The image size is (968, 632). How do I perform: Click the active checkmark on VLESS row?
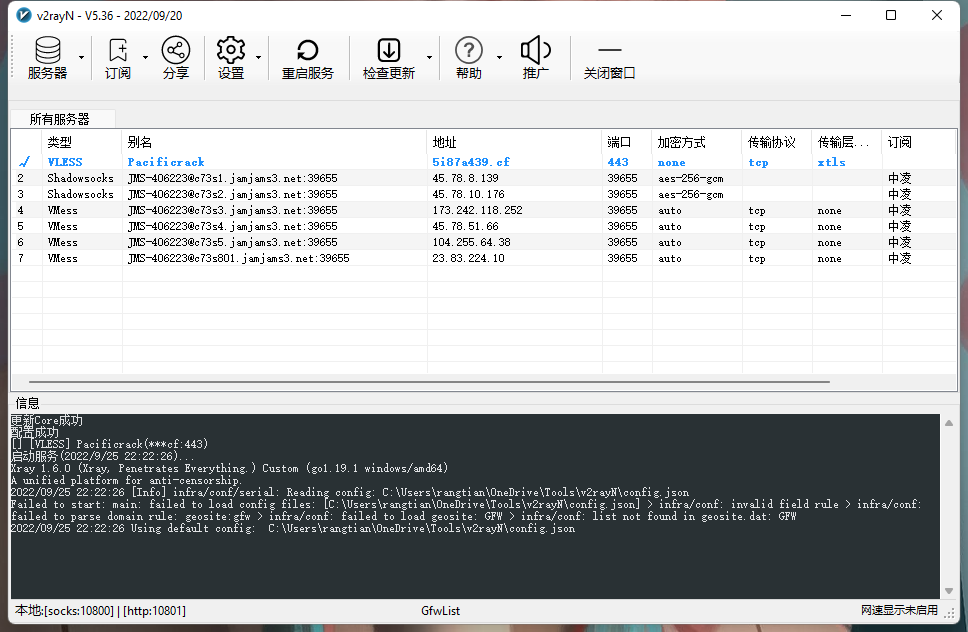coord(25,162)
